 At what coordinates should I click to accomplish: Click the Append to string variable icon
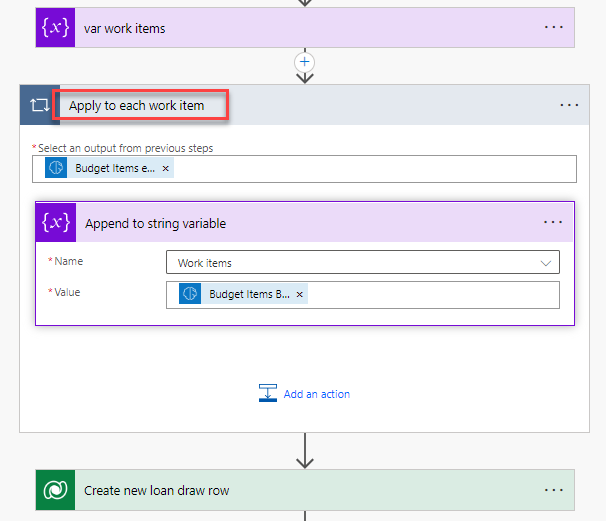(56, 223)
